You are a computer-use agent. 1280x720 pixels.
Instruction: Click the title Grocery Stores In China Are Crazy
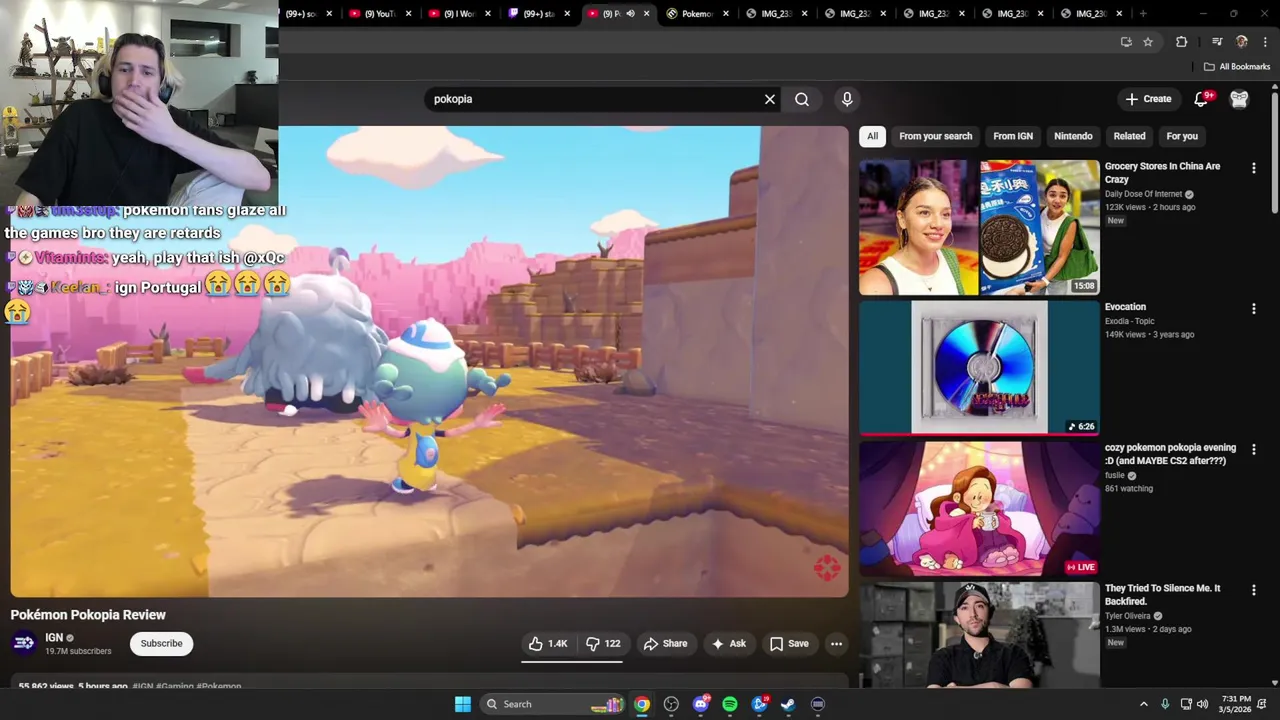pos(1162,173)
